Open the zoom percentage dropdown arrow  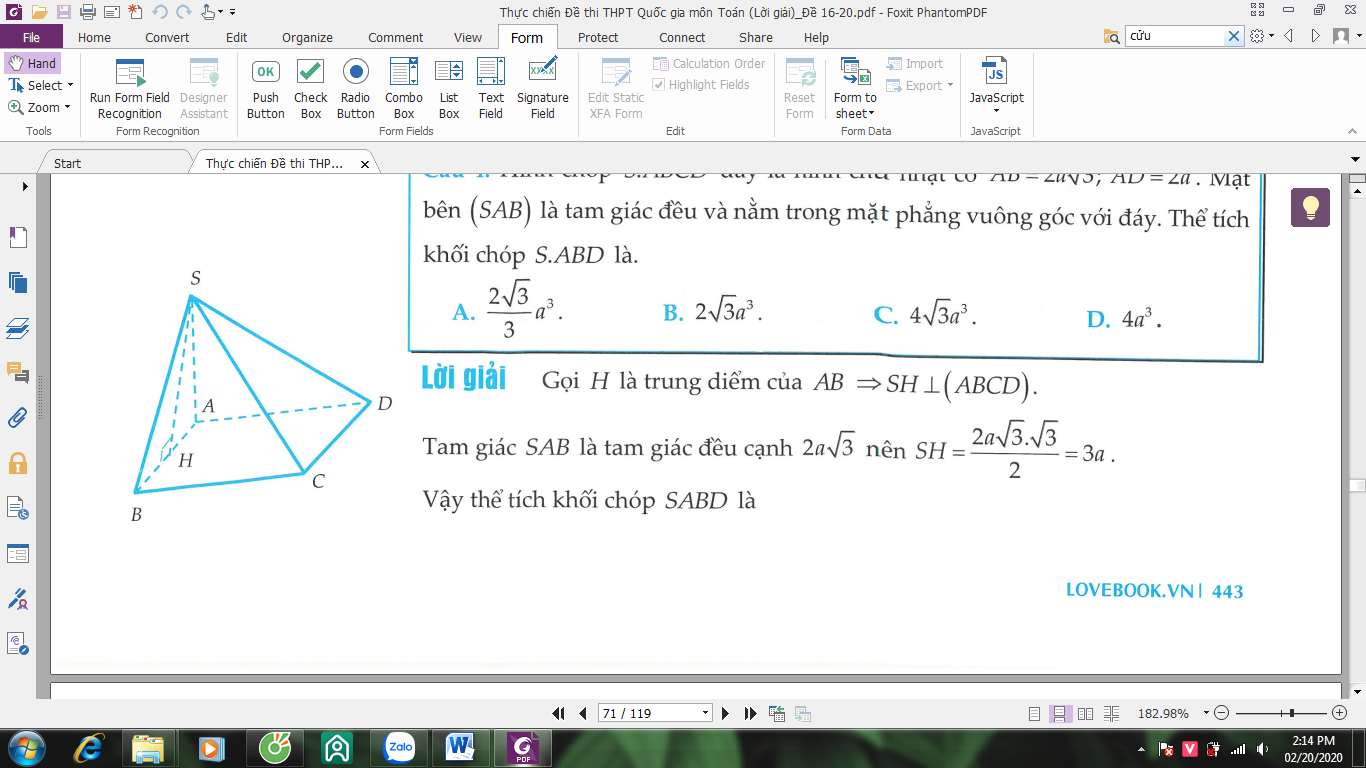pyautogui.click(x=1206, y=713)
